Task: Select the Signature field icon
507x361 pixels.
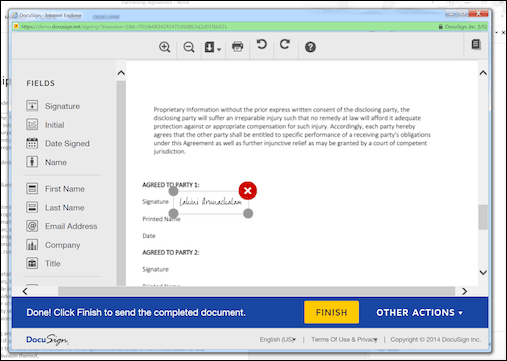Action: (32, 106)
